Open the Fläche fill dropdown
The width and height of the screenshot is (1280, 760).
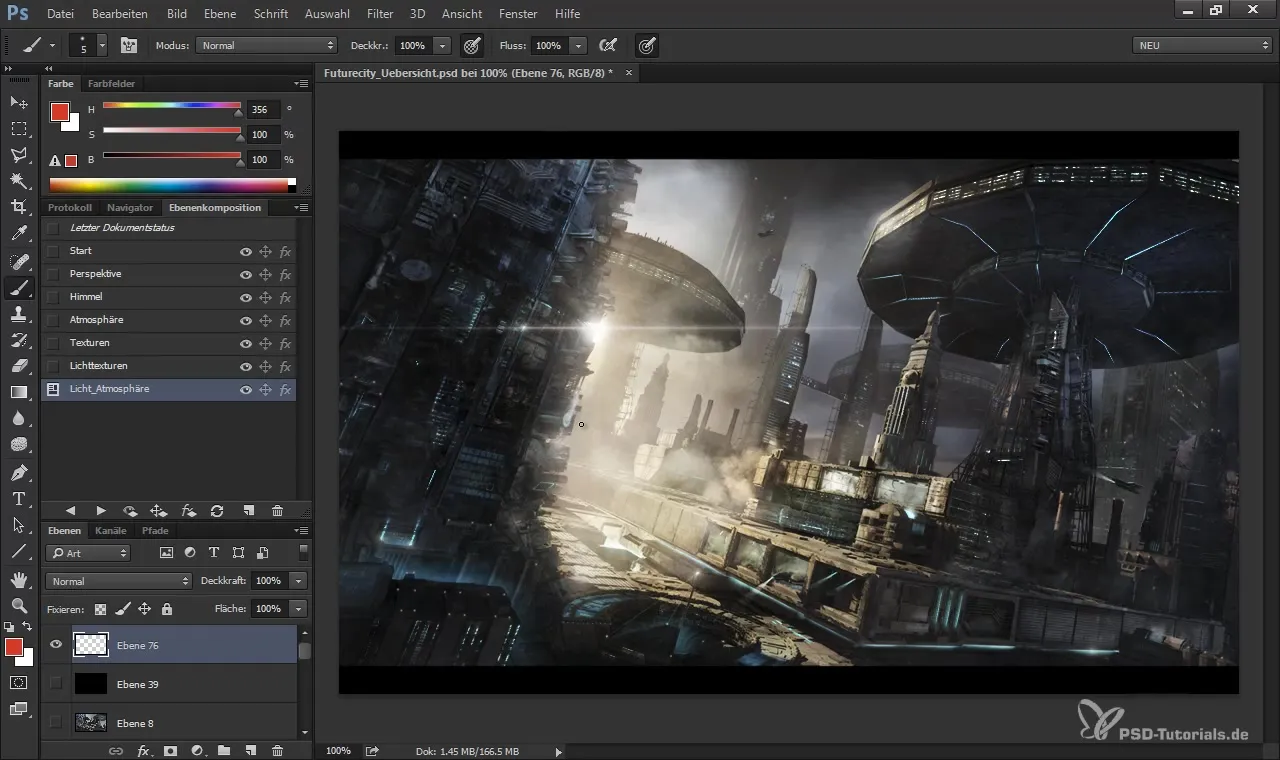pos(298,608)
